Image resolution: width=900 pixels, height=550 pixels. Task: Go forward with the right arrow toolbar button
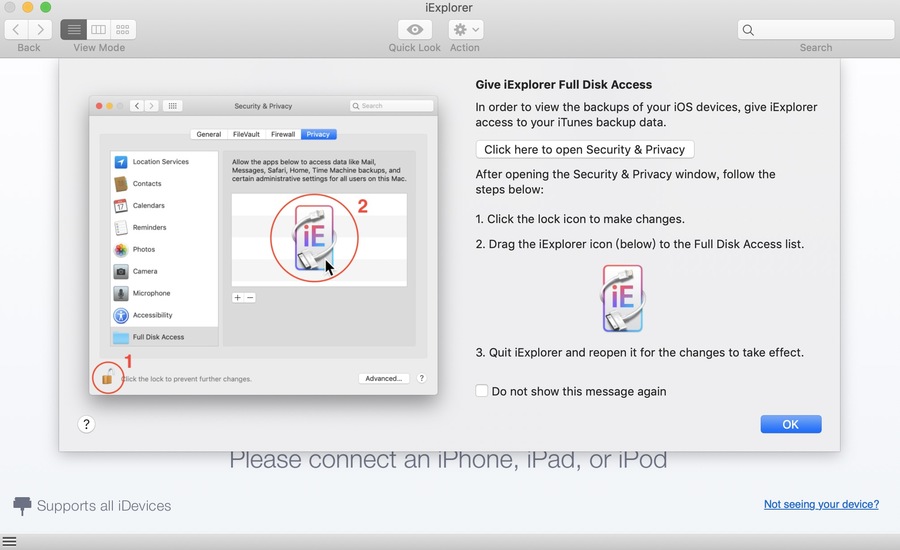click(40, 29)
